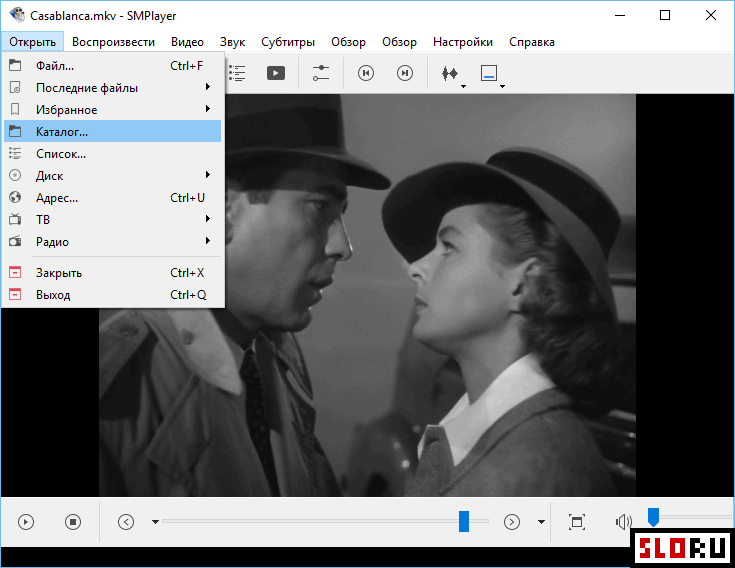Close the Открыть menu in menu bar
The image size is (735, 568).
tap(32, 42)
